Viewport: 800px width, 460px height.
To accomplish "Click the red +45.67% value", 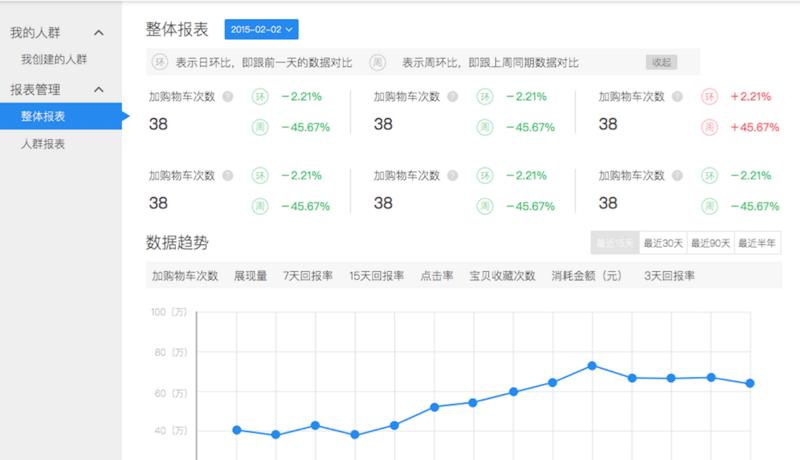I will click(755, 127).
